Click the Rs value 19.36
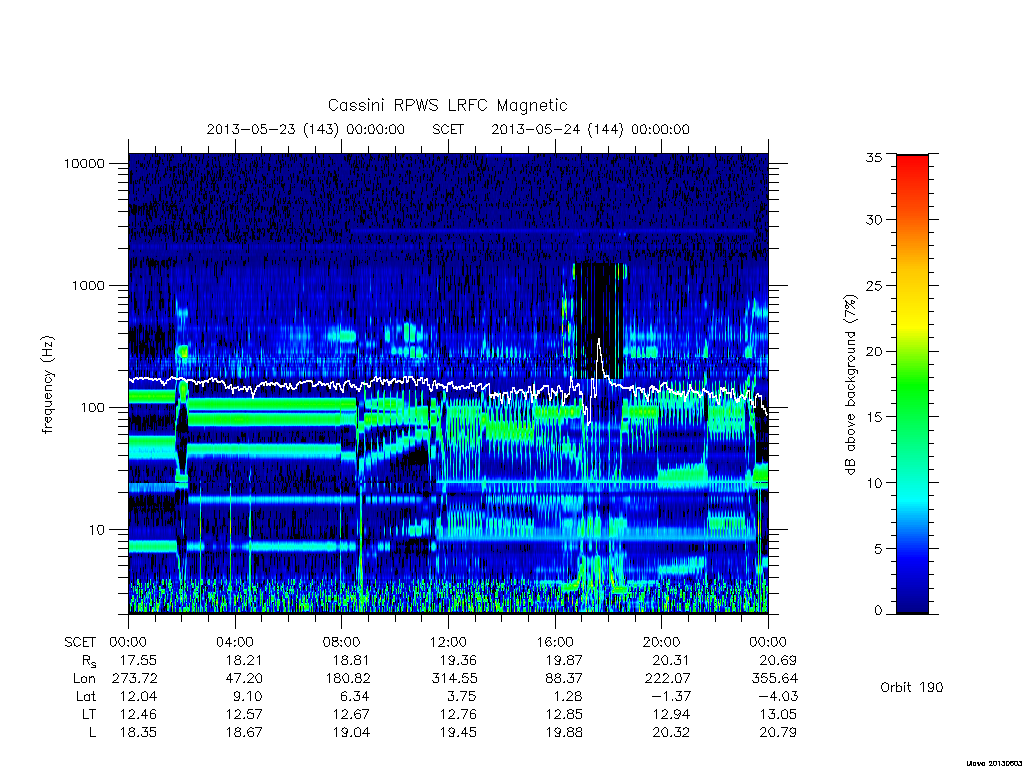Viewport: 1024px width, 768px height. (458, 661)
